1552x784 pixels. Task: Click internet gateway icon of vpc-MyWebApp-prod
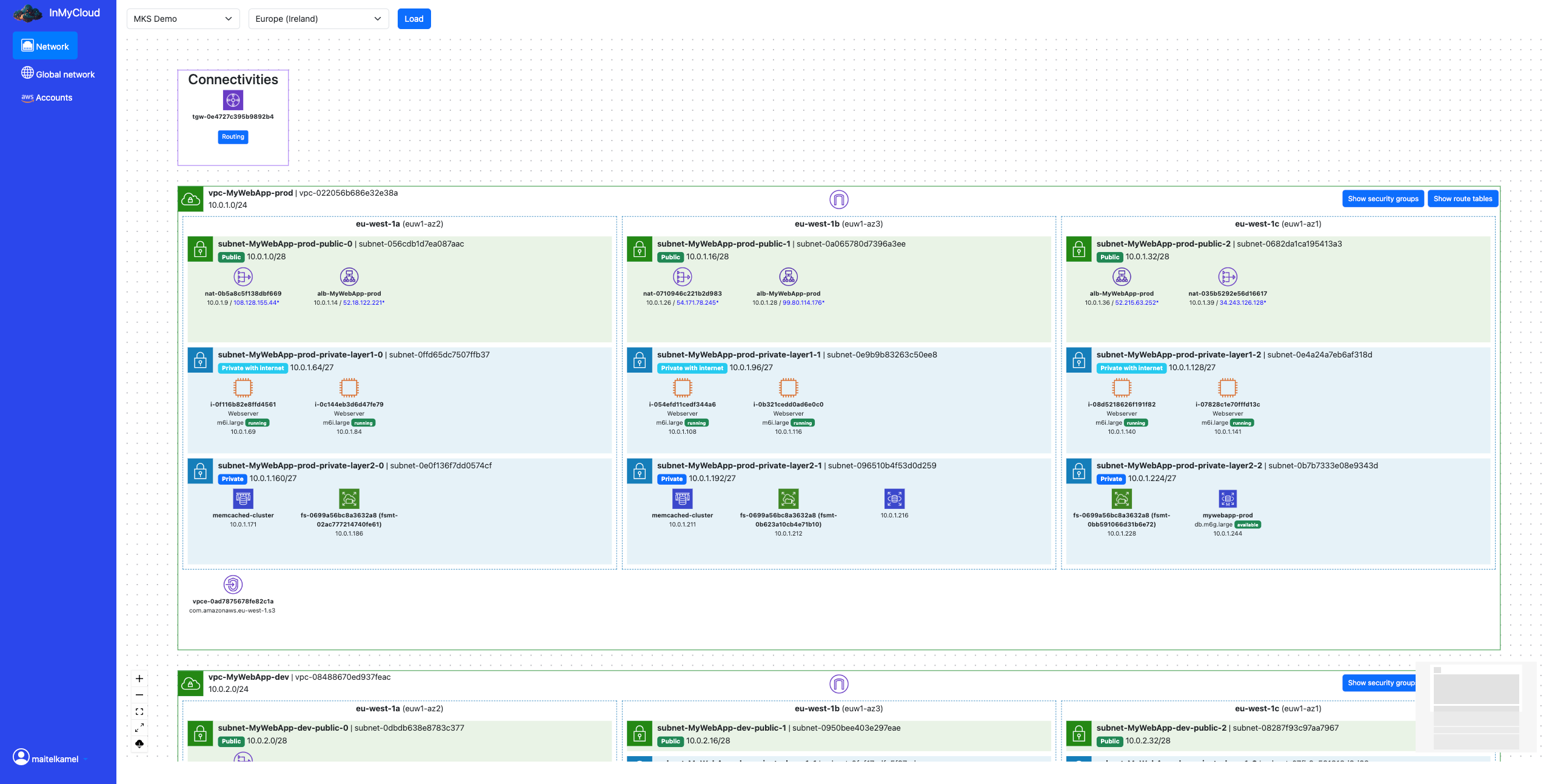point(838,199)
